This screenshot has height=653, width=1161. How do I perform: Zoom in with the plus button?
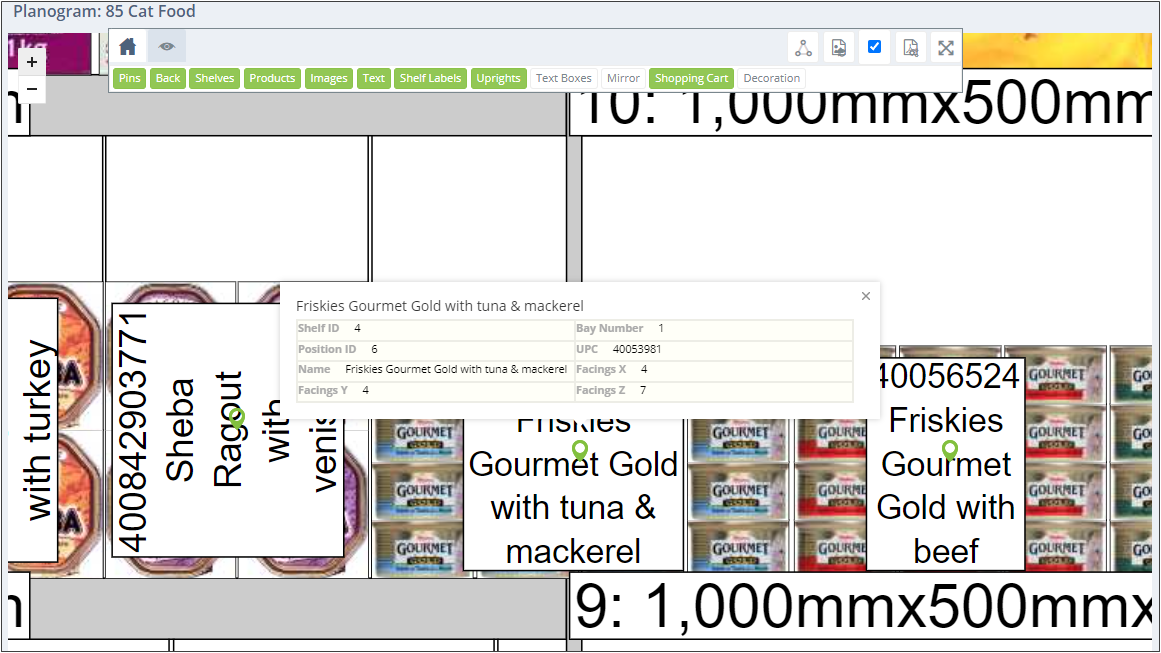(x=32, y=62)
